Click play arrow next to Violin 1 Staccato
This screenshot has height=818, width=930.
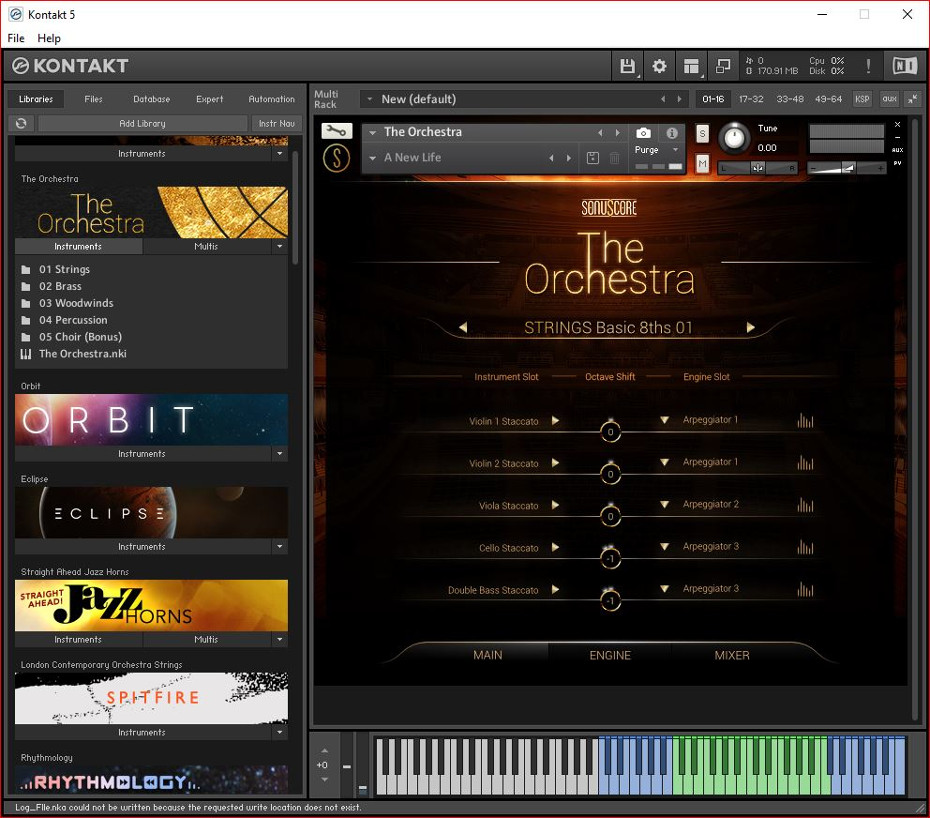pos(555,421)
